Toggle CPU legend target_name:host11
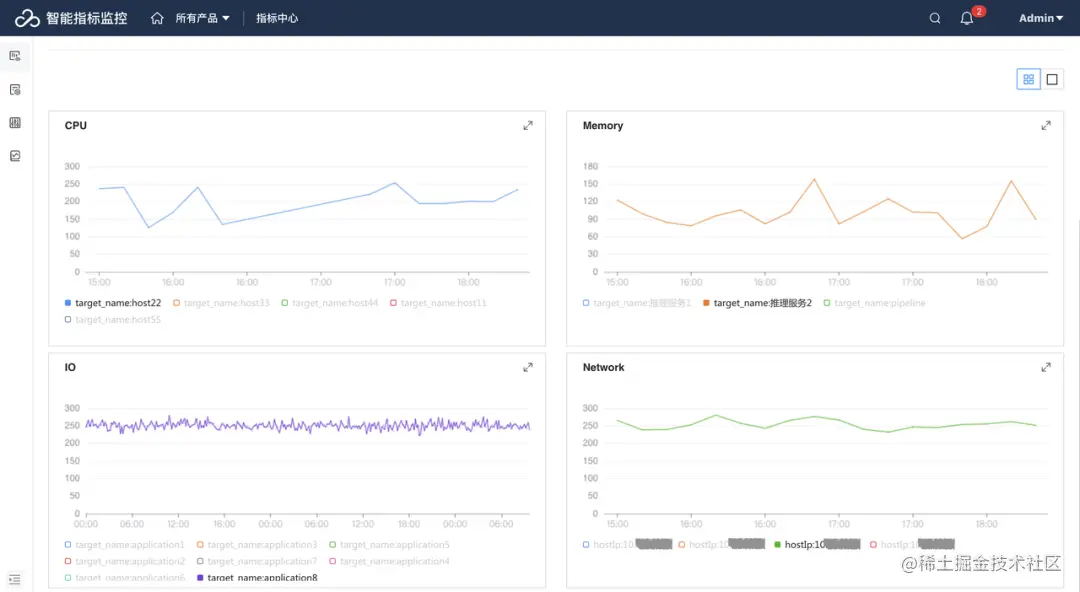 (x=438, y=303)
